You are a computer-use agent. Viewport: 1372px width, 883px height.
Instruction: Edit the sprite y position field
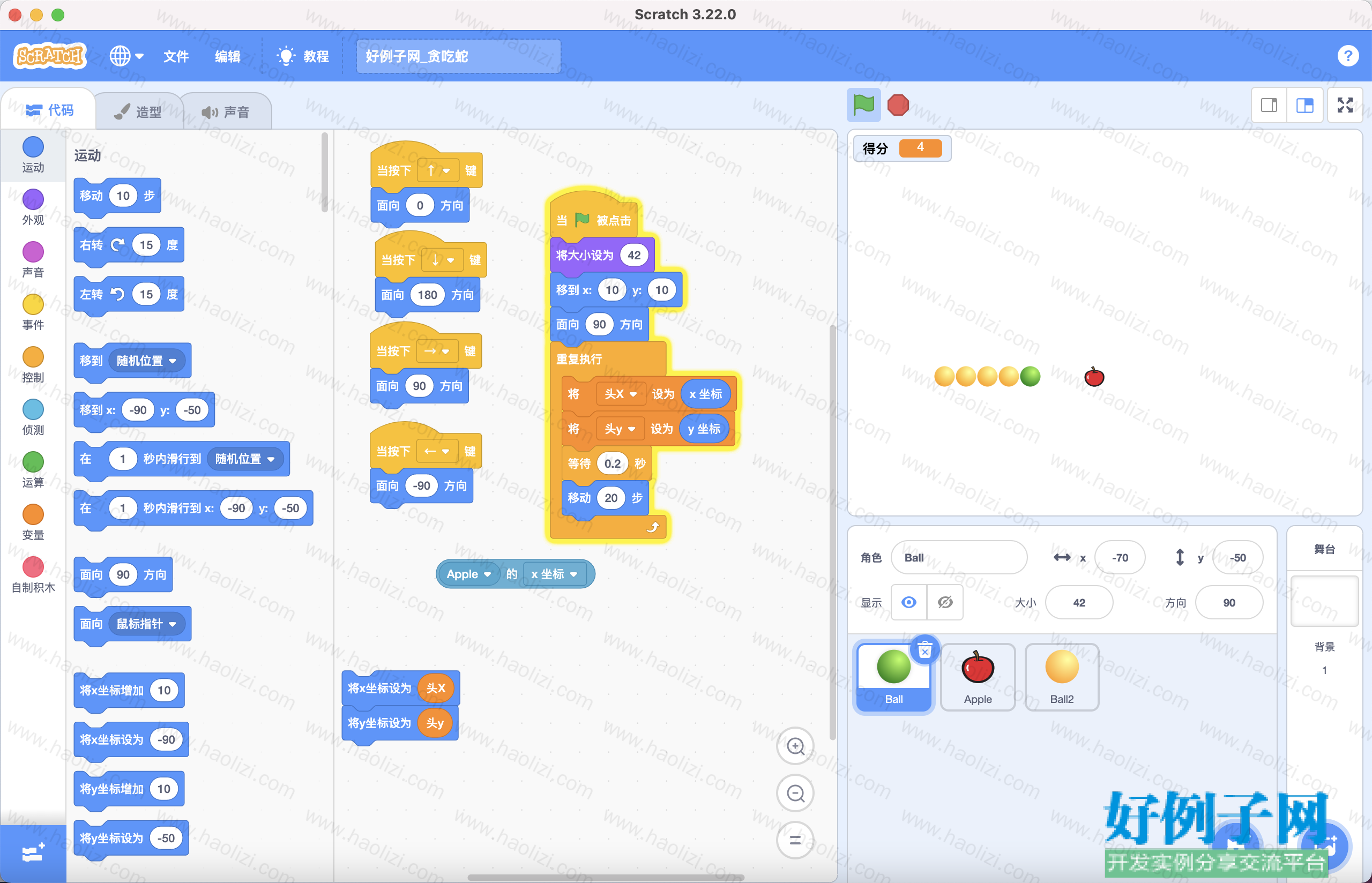1237,557
